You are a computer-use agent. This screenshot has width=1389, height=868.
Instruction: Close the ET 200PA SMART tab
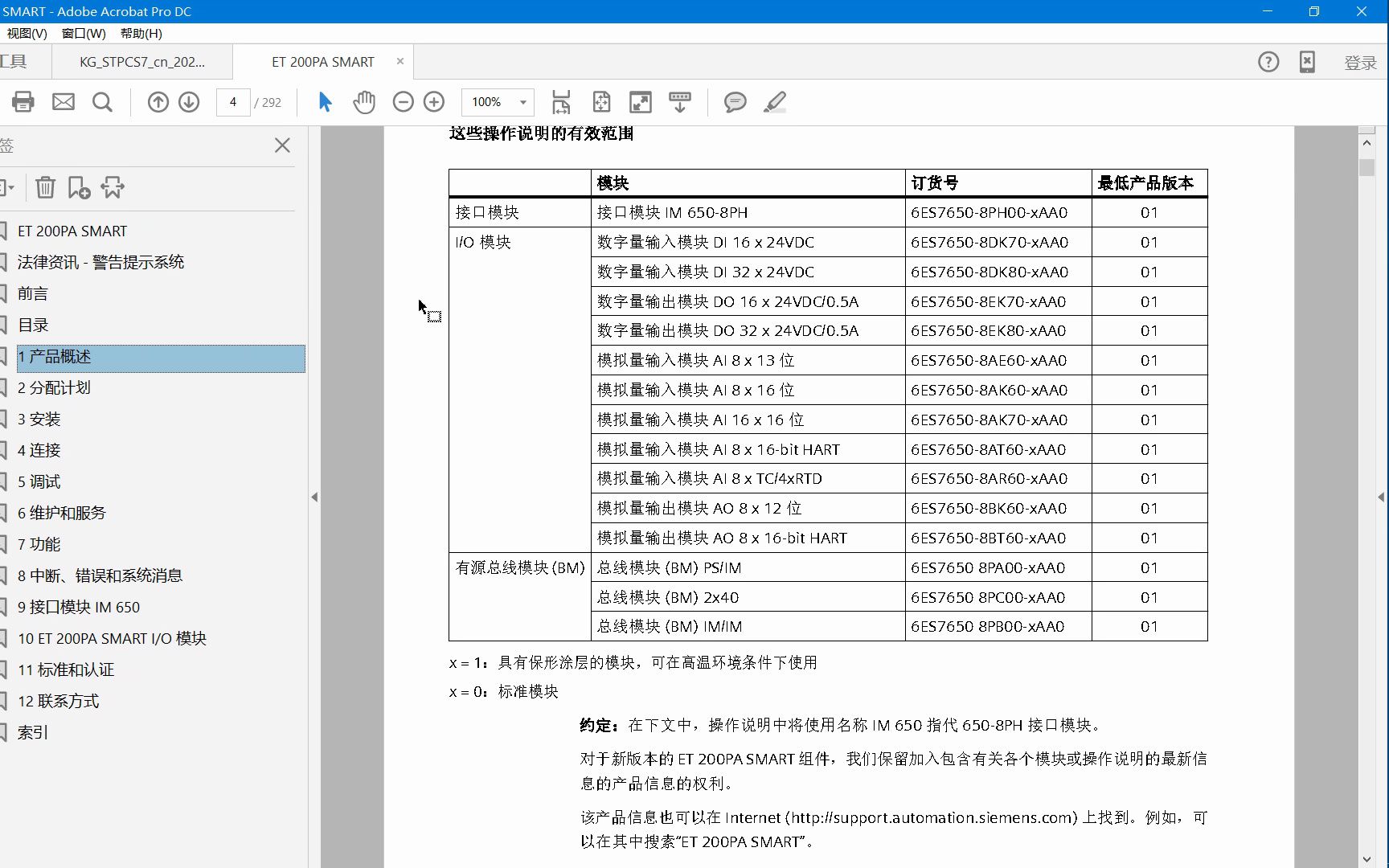click(x=400, y=61)
